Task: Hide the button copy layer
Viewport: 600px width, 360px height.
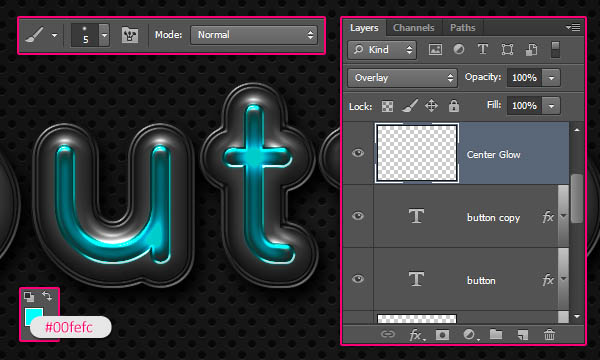Action: pyautogui.click(x=358, y=216)
